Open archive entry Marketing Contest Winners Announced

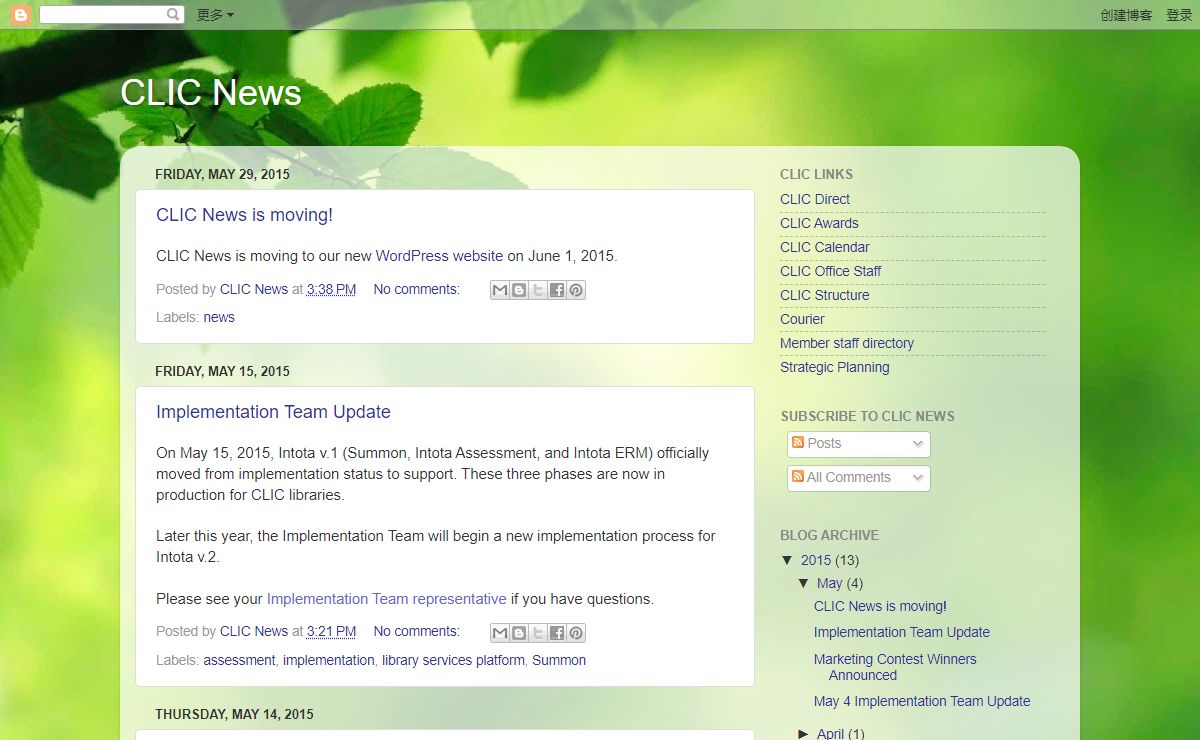click(895, 667)
